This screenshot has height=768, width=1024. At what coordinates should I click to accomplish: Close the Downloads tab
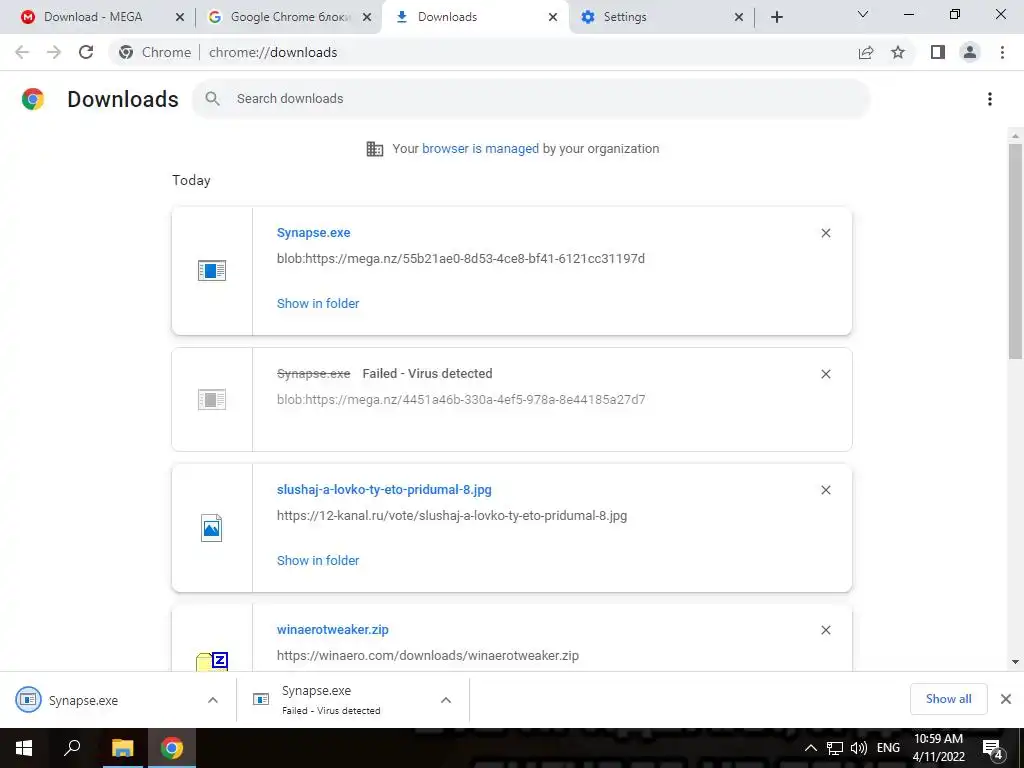553,17
